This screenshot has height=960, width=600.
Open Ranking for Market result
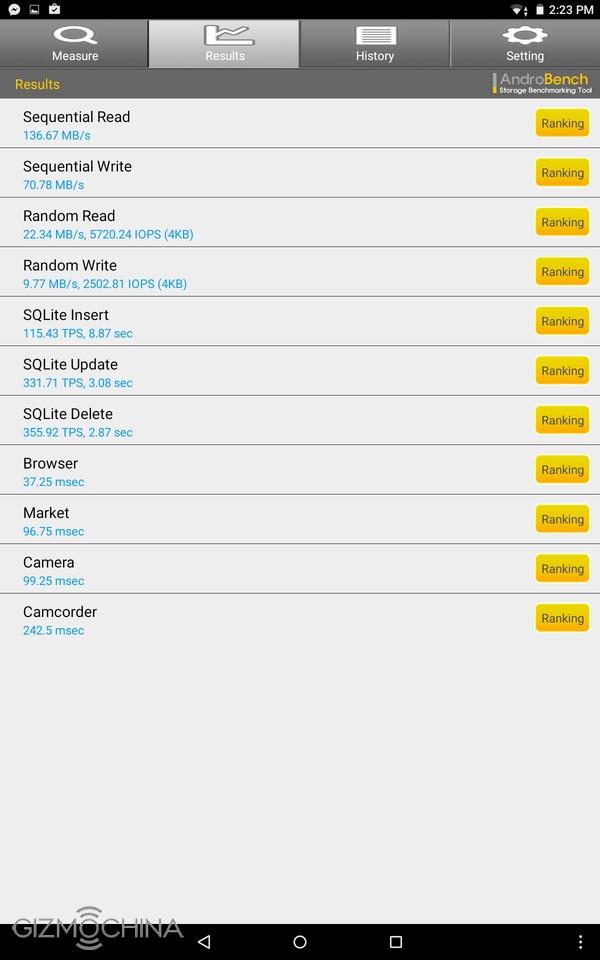(x=562, y=519)
